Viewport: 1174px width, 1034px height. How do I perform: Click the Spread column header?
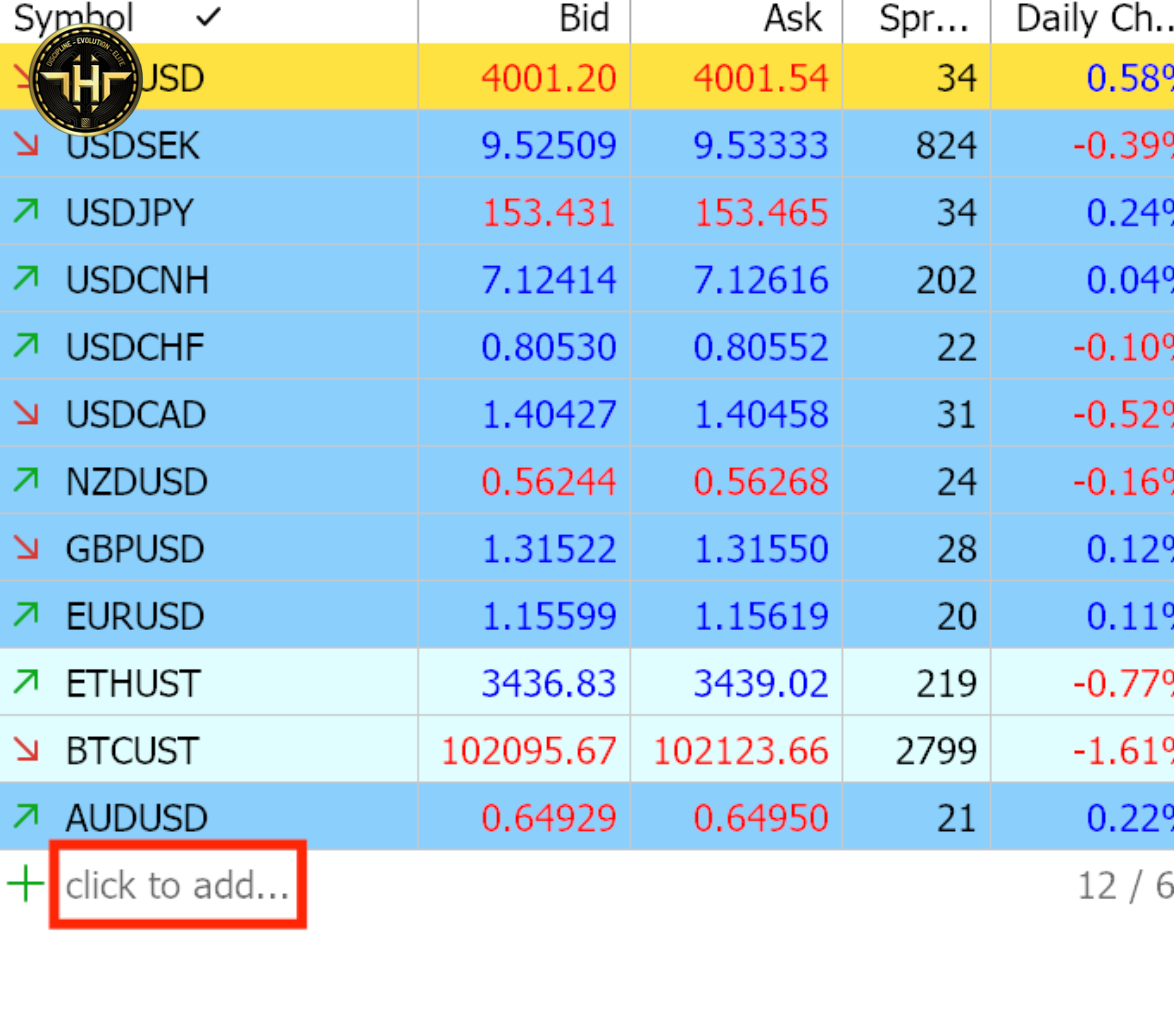tap(922, 19)
